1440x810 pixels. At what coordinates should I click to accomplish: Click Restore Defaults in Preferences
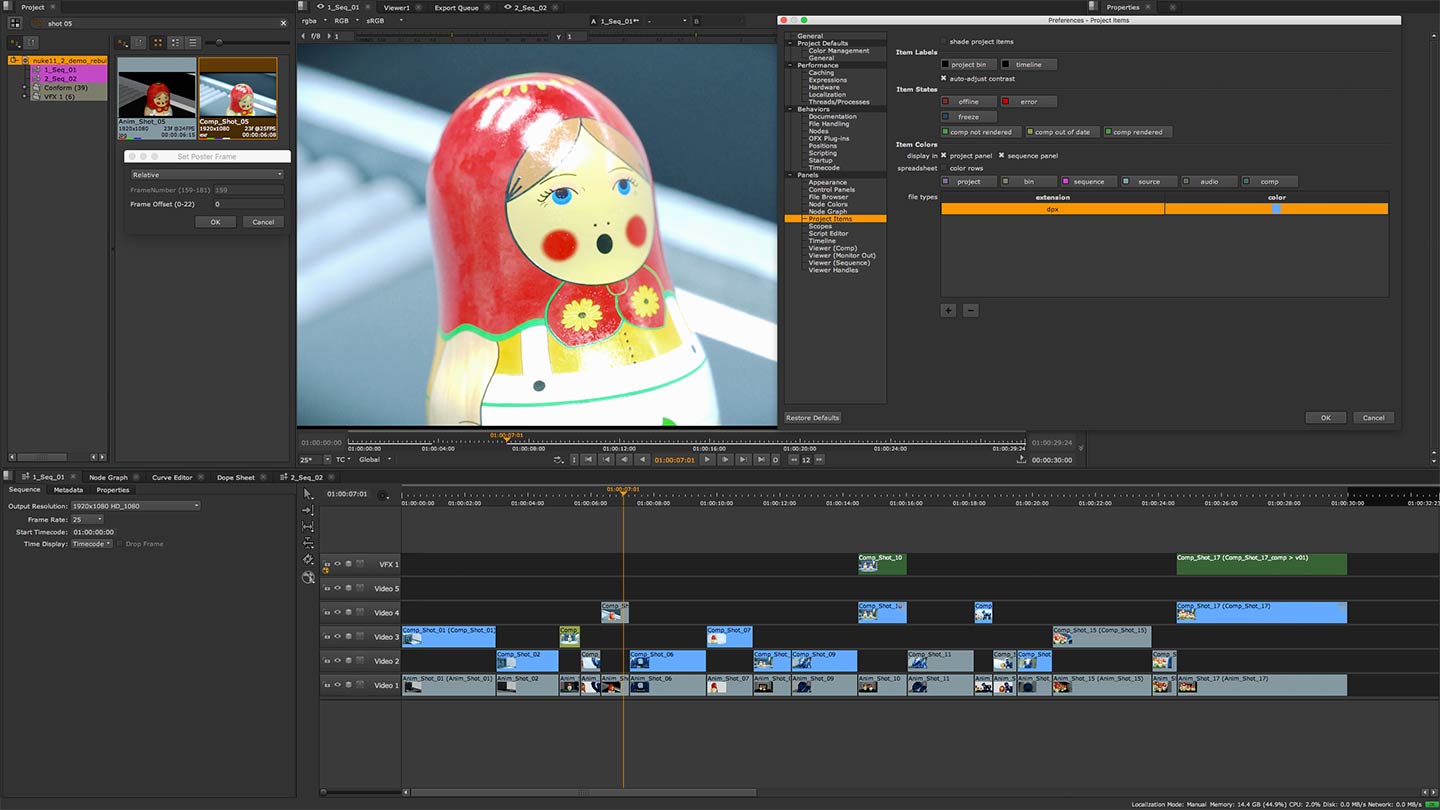[x=811, y=418]
